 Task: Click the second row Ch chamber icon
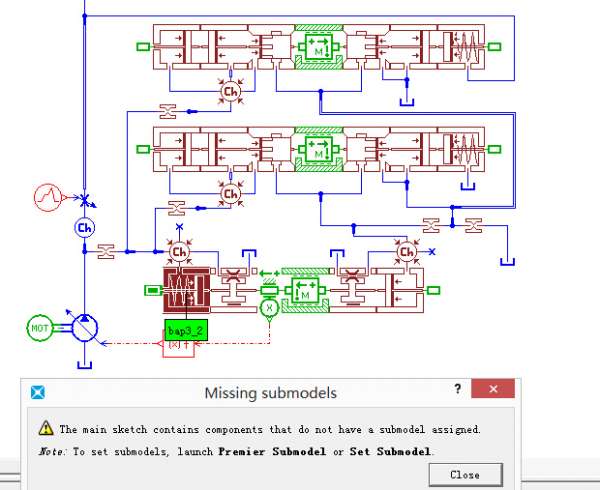click(231, 193)
